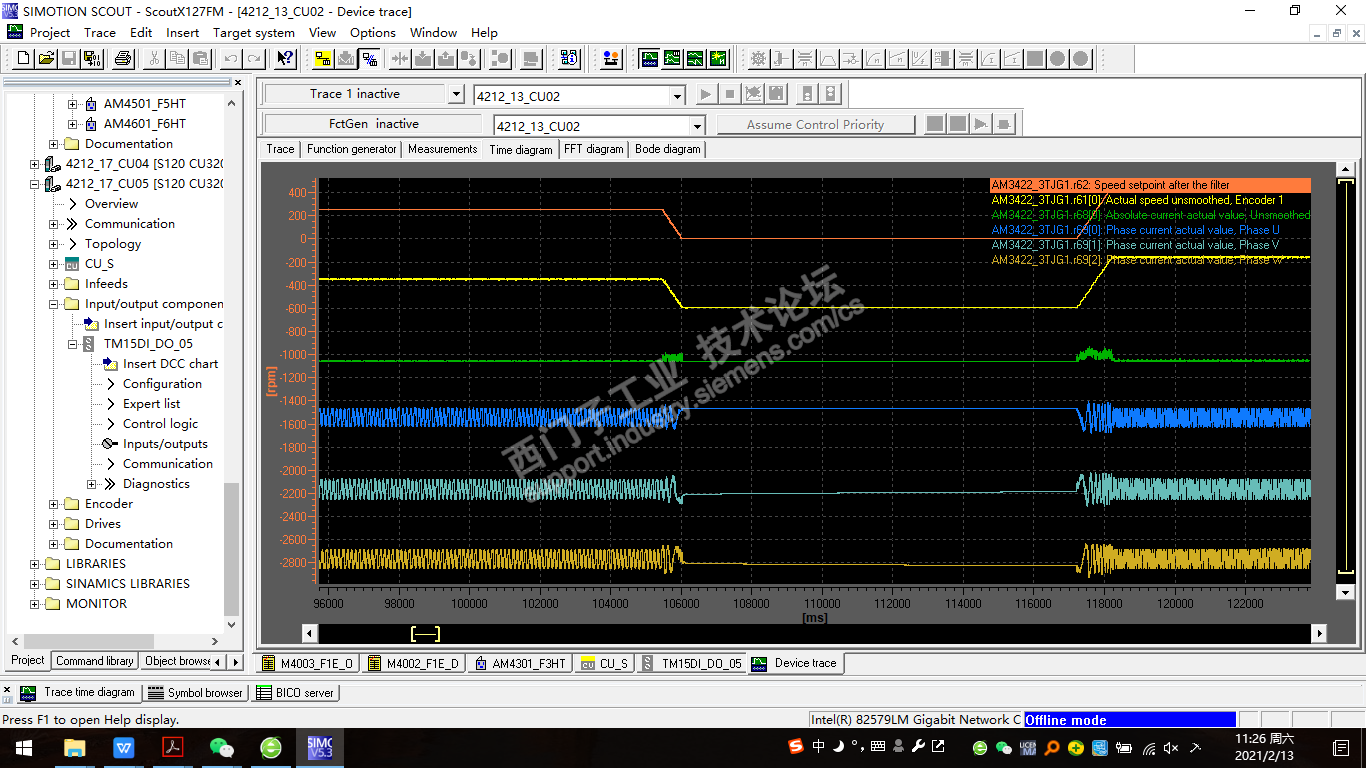Screen dimensions: 1366x768
Task: Print using the printer toolbar icon
Action: click(123, 58)
